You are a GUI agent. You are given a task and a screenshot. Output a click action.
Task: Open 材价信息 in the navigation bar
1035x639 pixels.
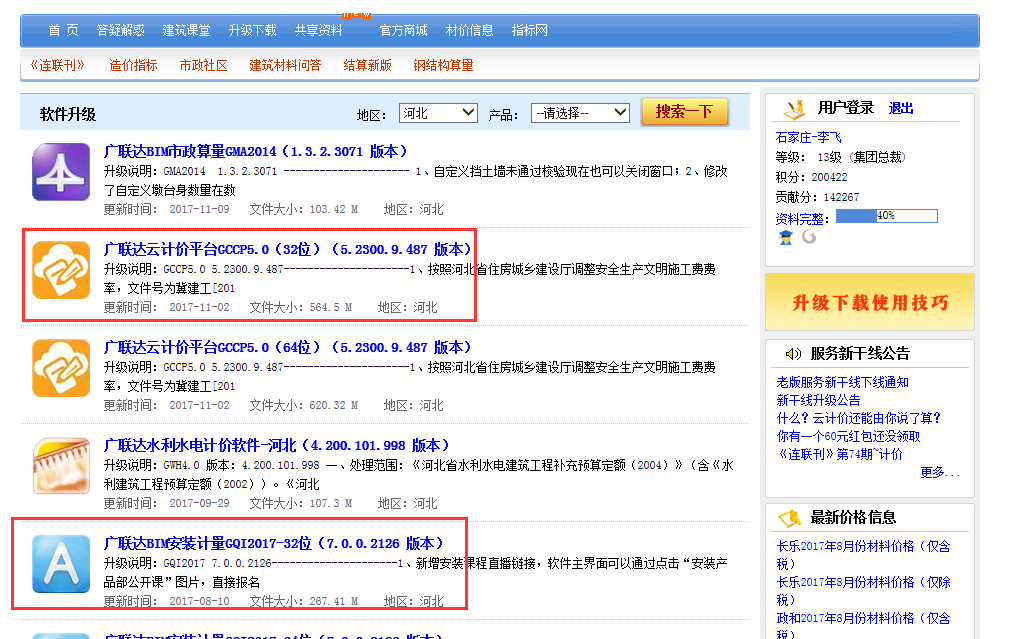coord(469,30)
